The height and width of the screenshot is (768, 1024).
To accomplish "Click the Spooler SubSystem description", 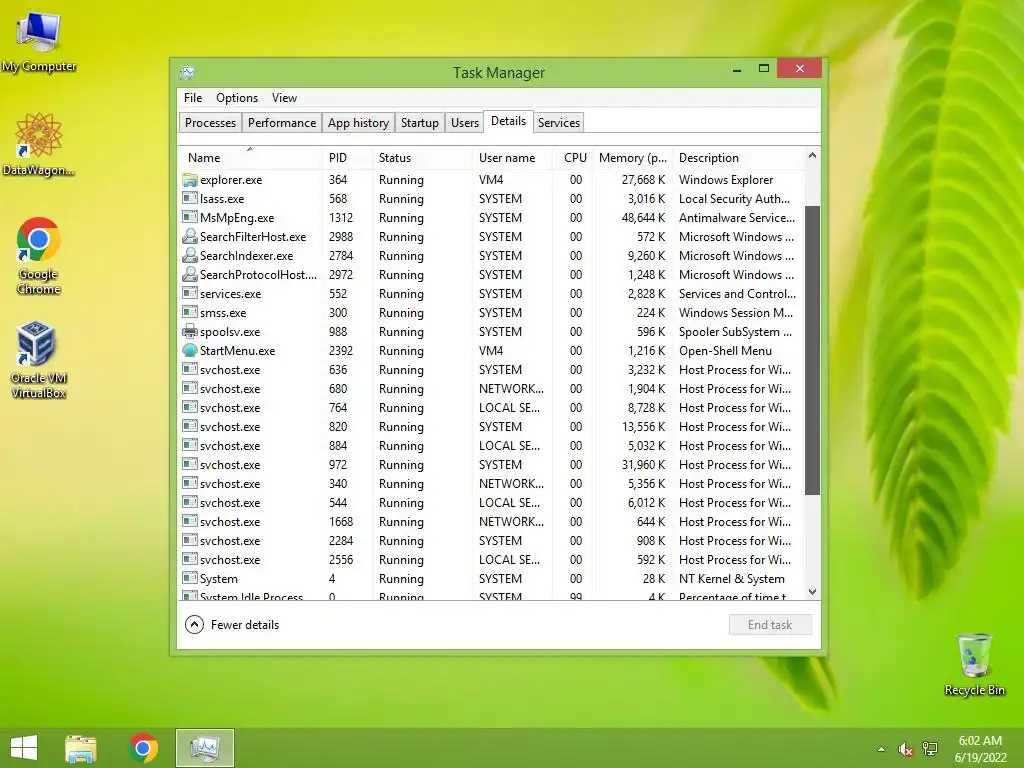I will [x=735, y=332].
